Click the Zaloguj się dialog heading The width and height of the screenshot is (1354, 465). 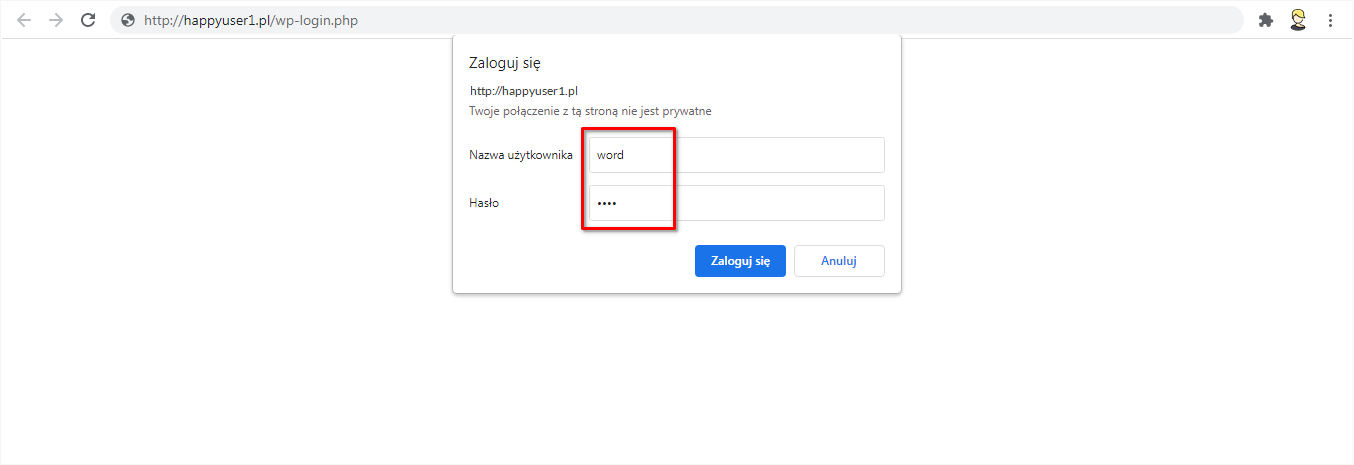[x=505, y=63]
